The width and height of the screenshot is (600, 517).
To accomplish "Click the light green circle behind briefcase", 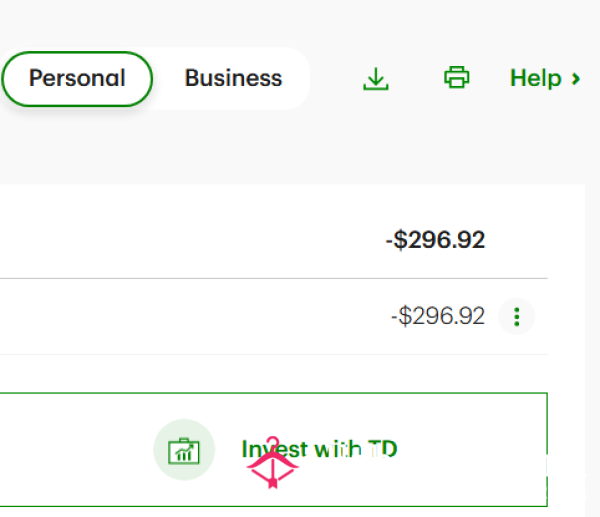I will [184, 450].
